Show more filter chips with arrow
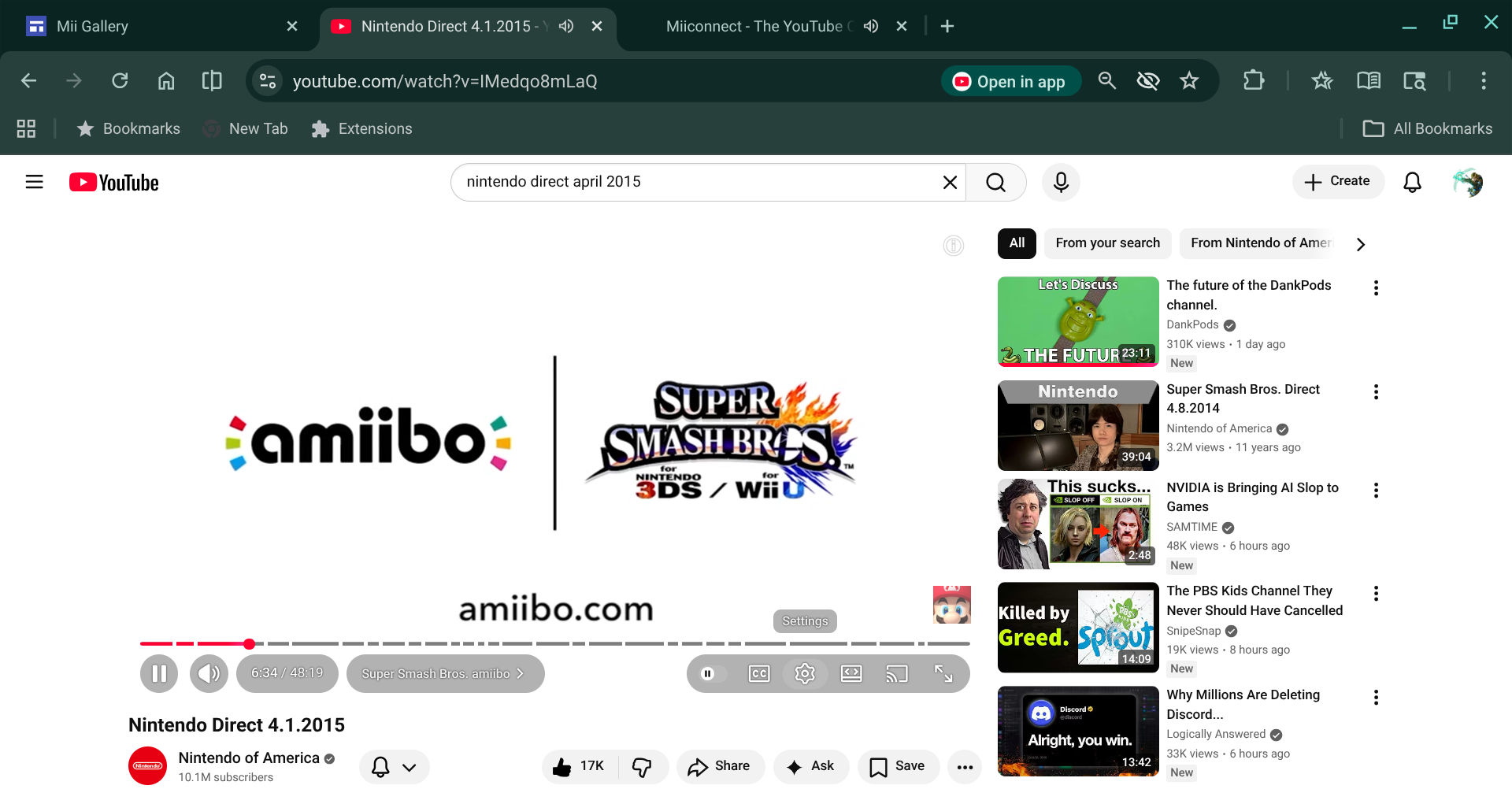Screen dimensions: 1512x789 [1361, 244]
